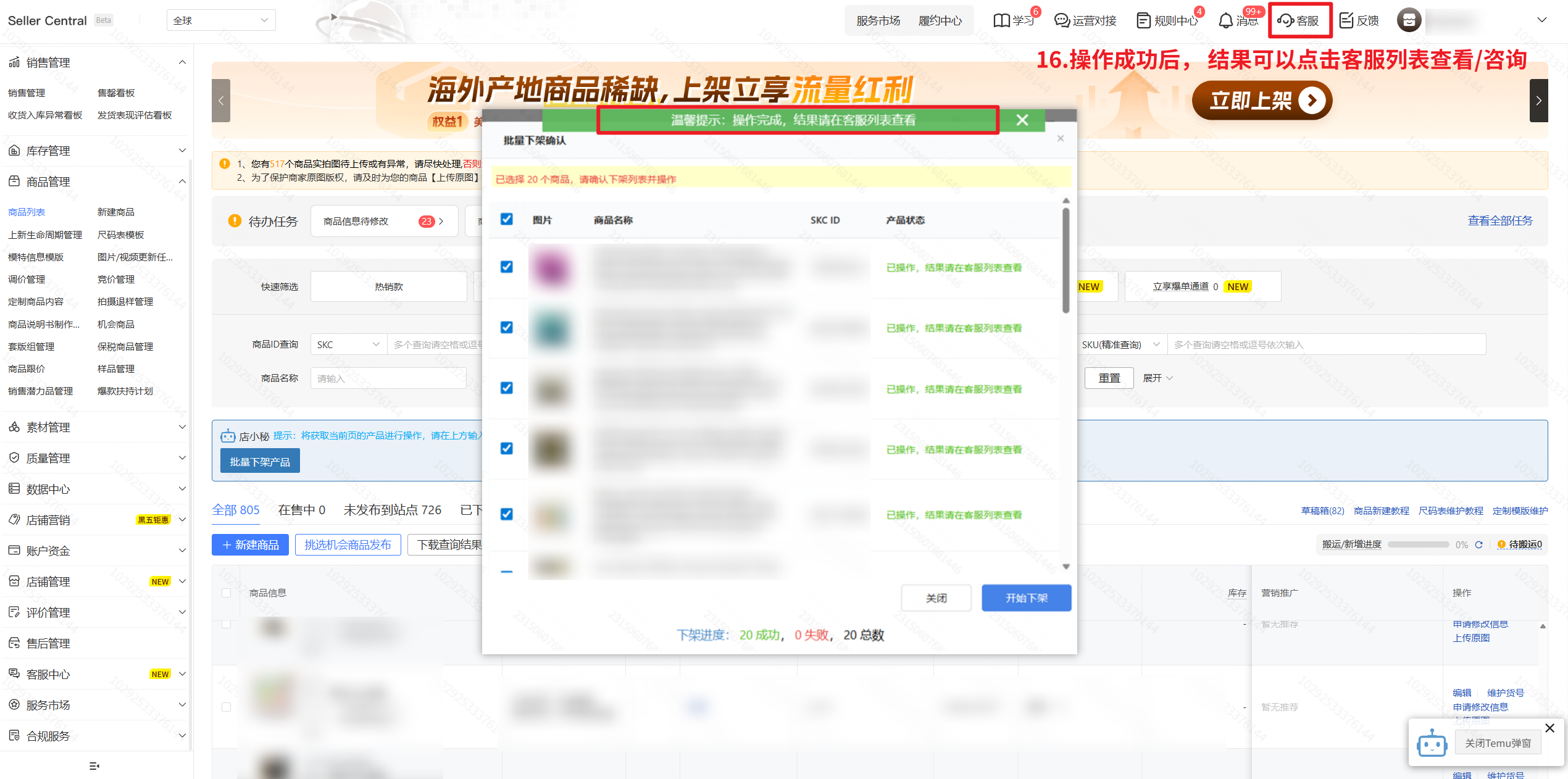Open the 规则中心 document icon
The image size is (1568, 779).
1143,20
